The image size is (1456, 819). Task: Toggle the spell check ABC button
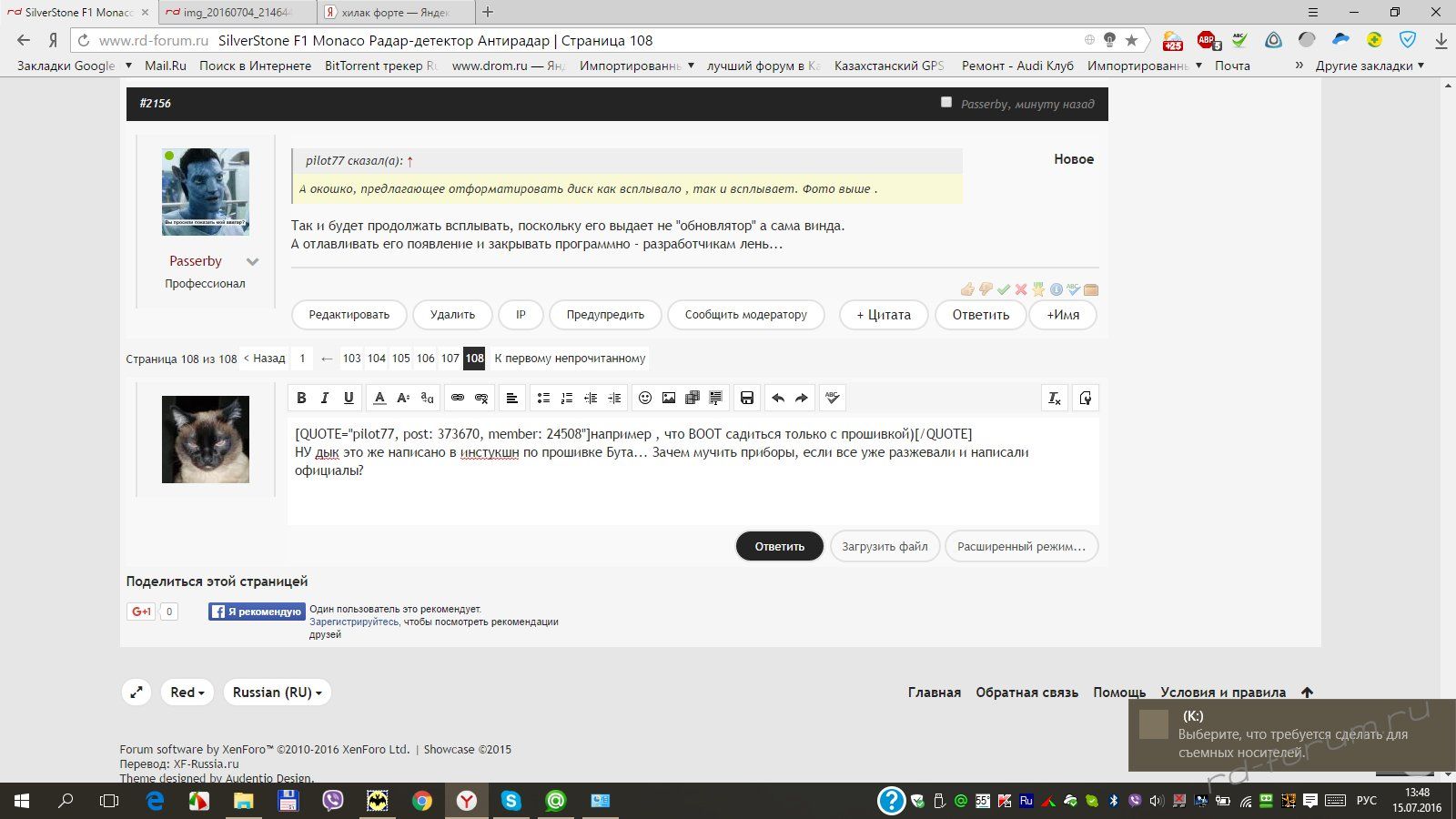click(832, 398)
